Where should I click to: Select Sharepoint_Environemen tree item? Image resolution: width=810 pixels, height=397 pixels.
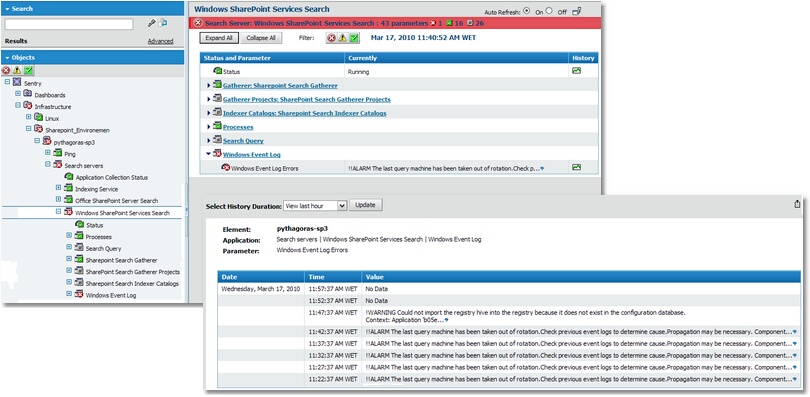(77, 130)
